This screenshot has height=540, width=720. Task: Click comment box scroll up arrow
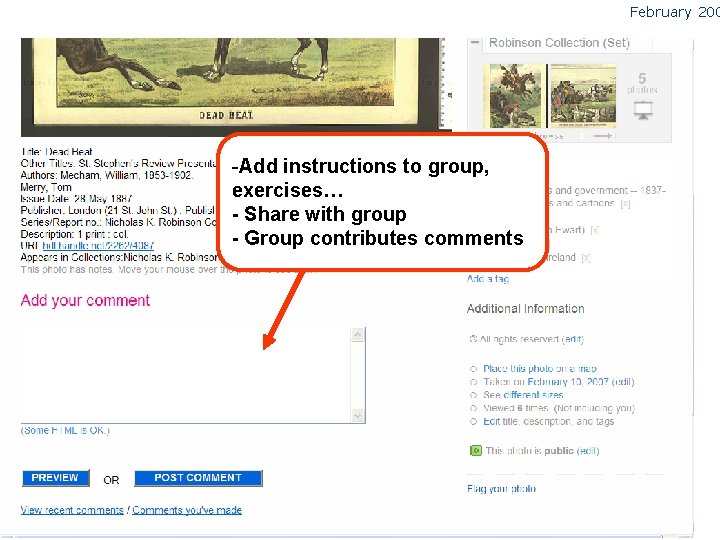[x=358, y=335]
